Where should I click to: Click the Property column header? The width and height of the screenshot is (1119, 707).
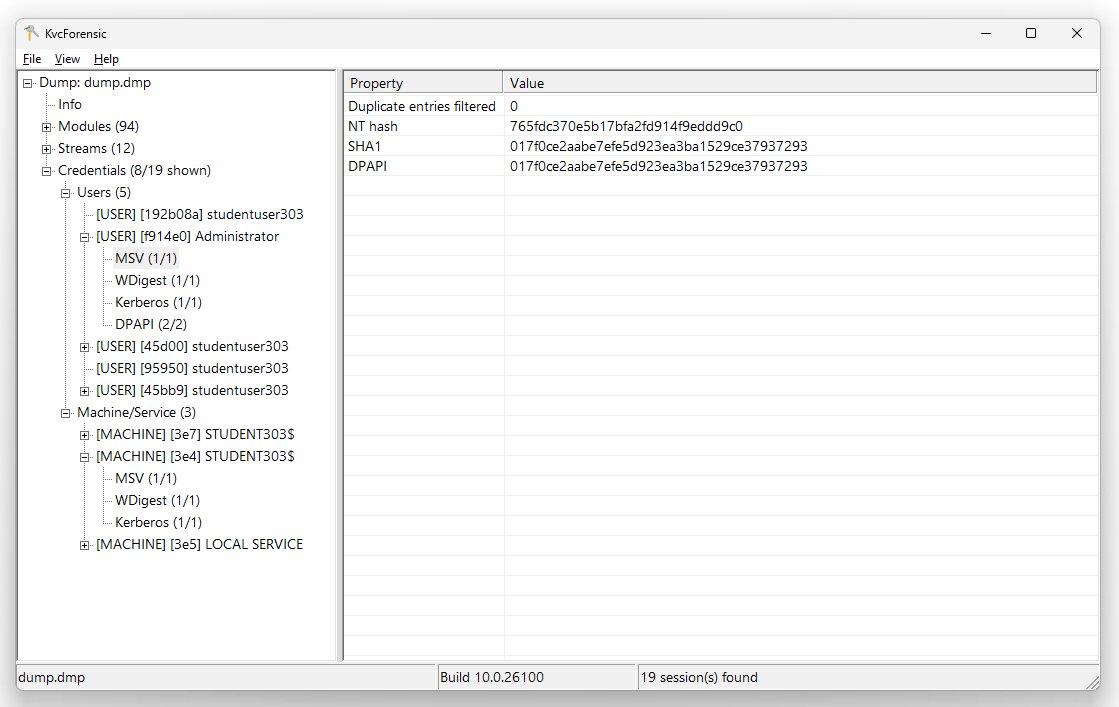[x=422, y=83]
